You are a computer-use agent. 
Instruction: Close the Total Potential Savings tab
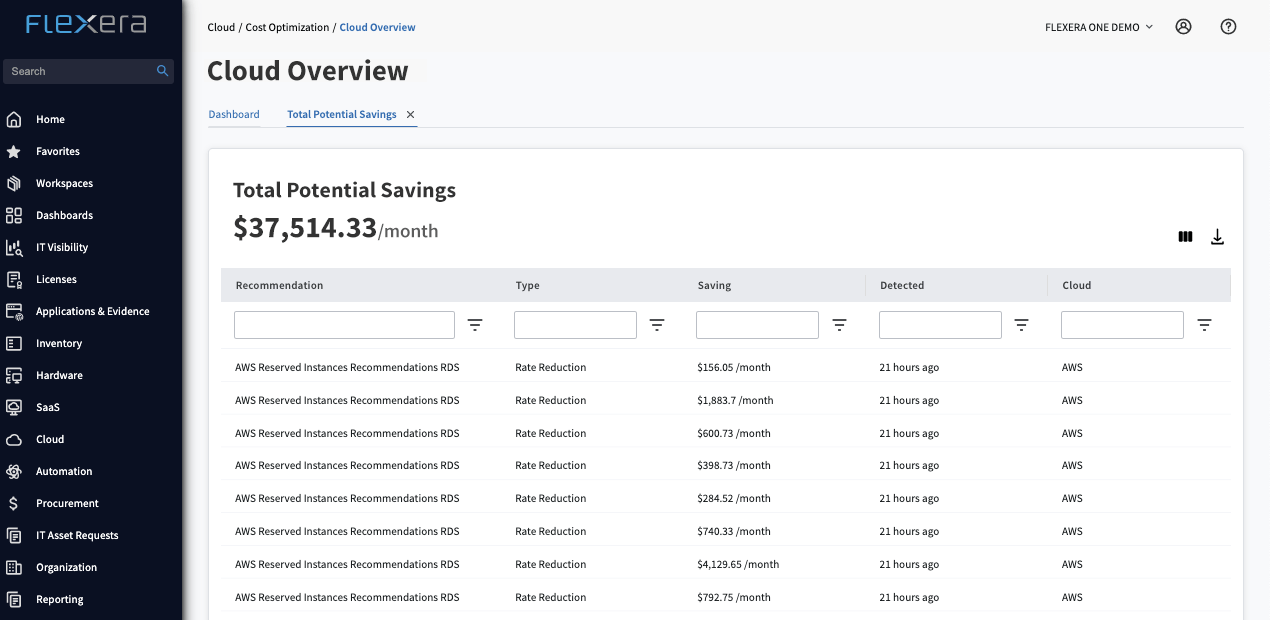pyautogui.click(x=410, y=115)
